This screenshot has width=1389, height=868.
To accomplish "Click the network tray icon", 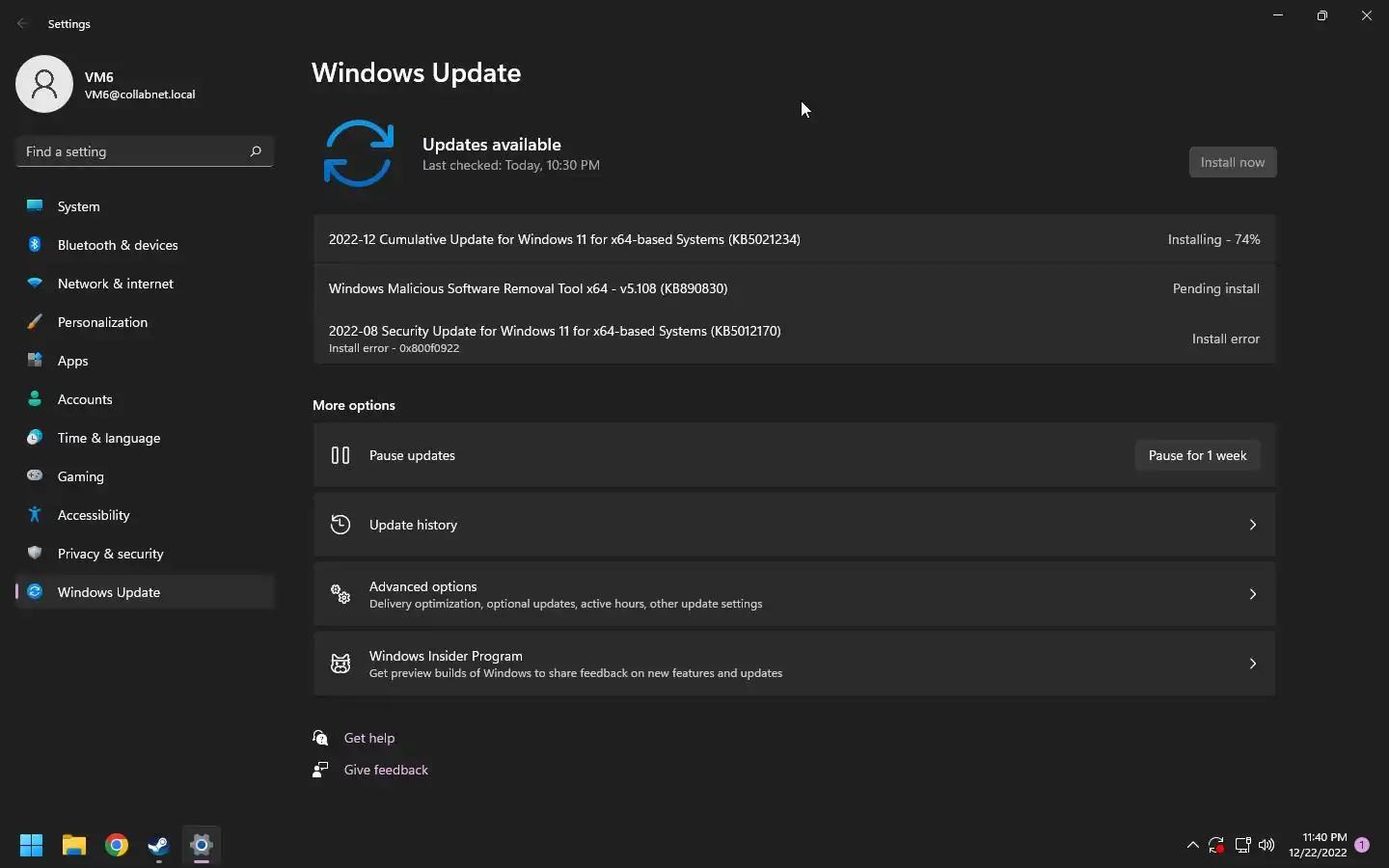I will (1243, 846).
